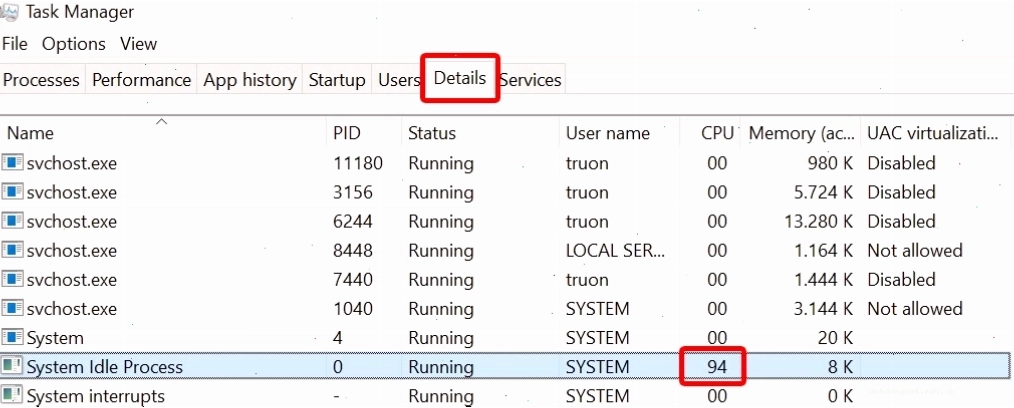Select the svchost.exe icon for PID 8448
The height and width of the screenshot is (408, 1014).
(13, 250)
